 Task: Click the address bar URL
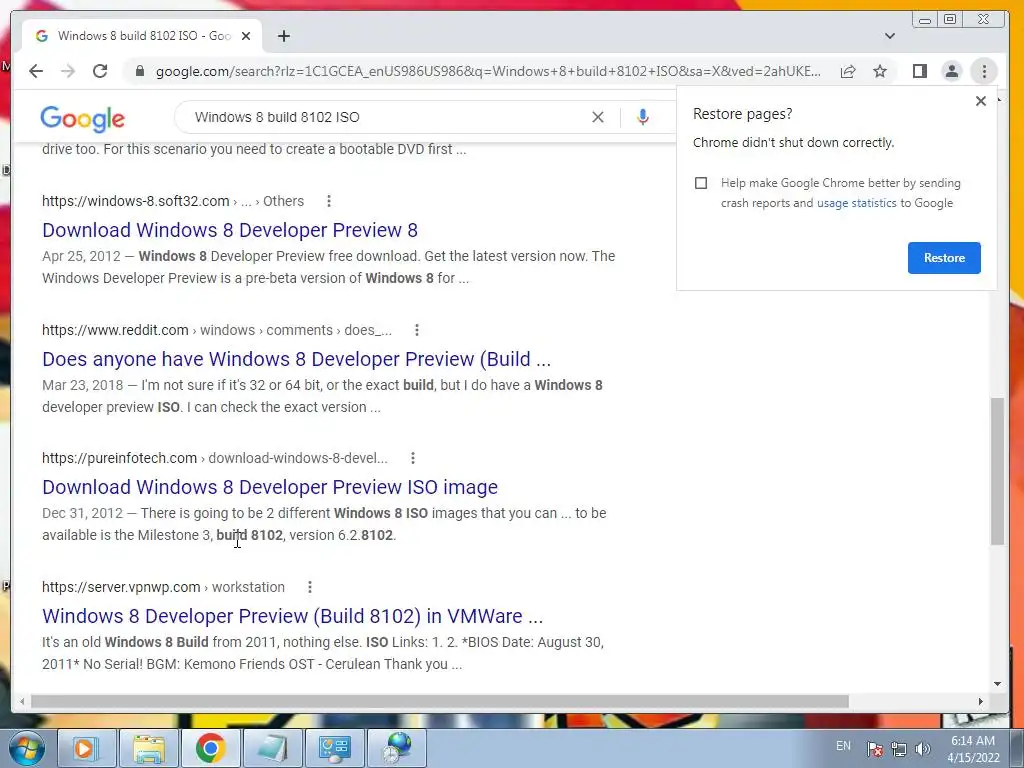(488, 71)
